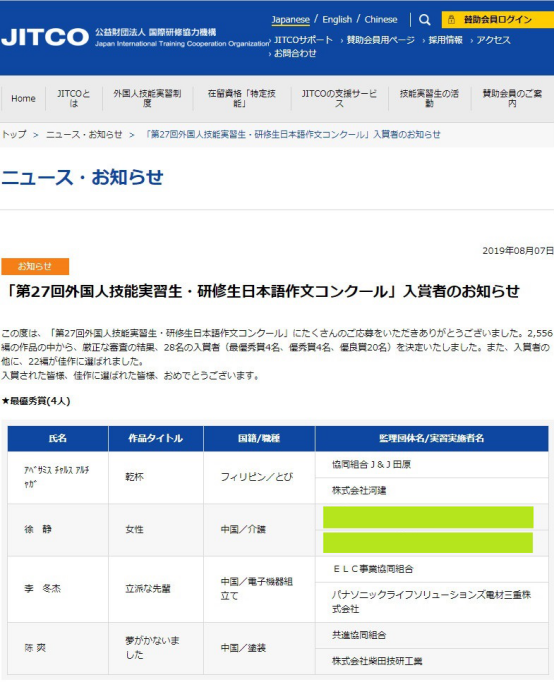554x683 pixels.
Task: Click the lock icon on login button
Action: [451, 20]
